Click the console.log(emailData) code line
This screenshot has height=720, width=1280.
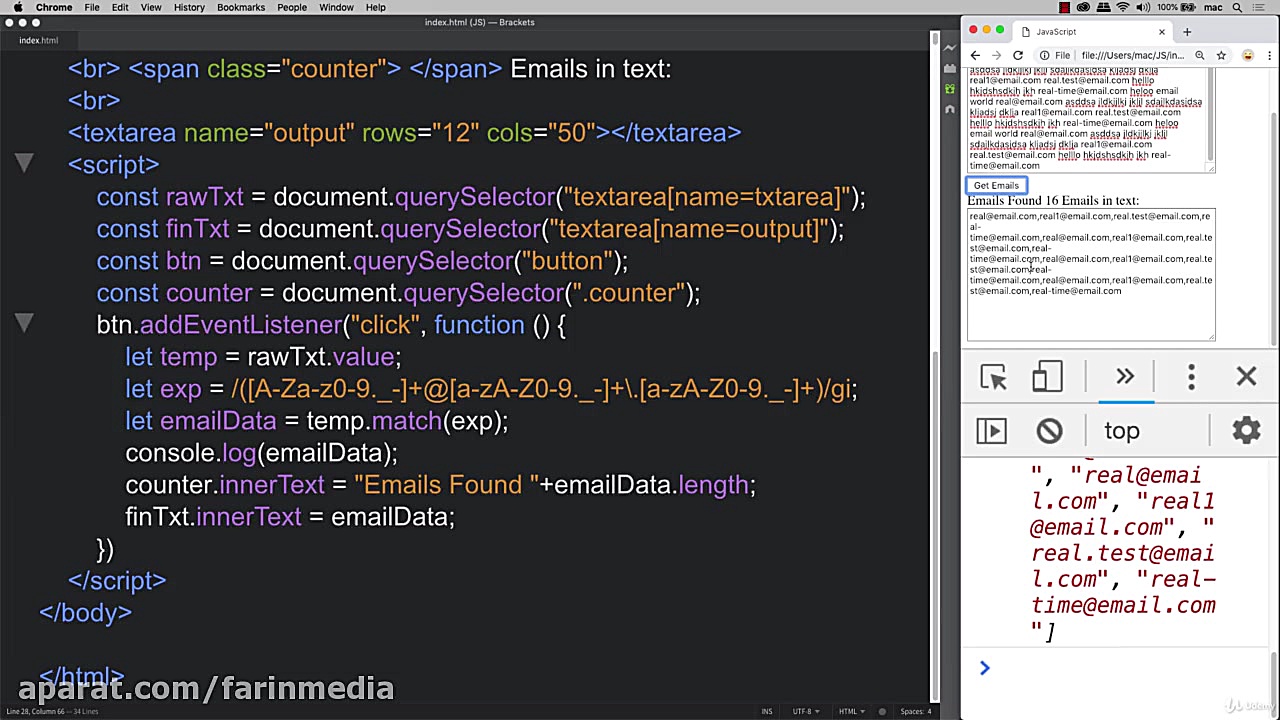261,453
